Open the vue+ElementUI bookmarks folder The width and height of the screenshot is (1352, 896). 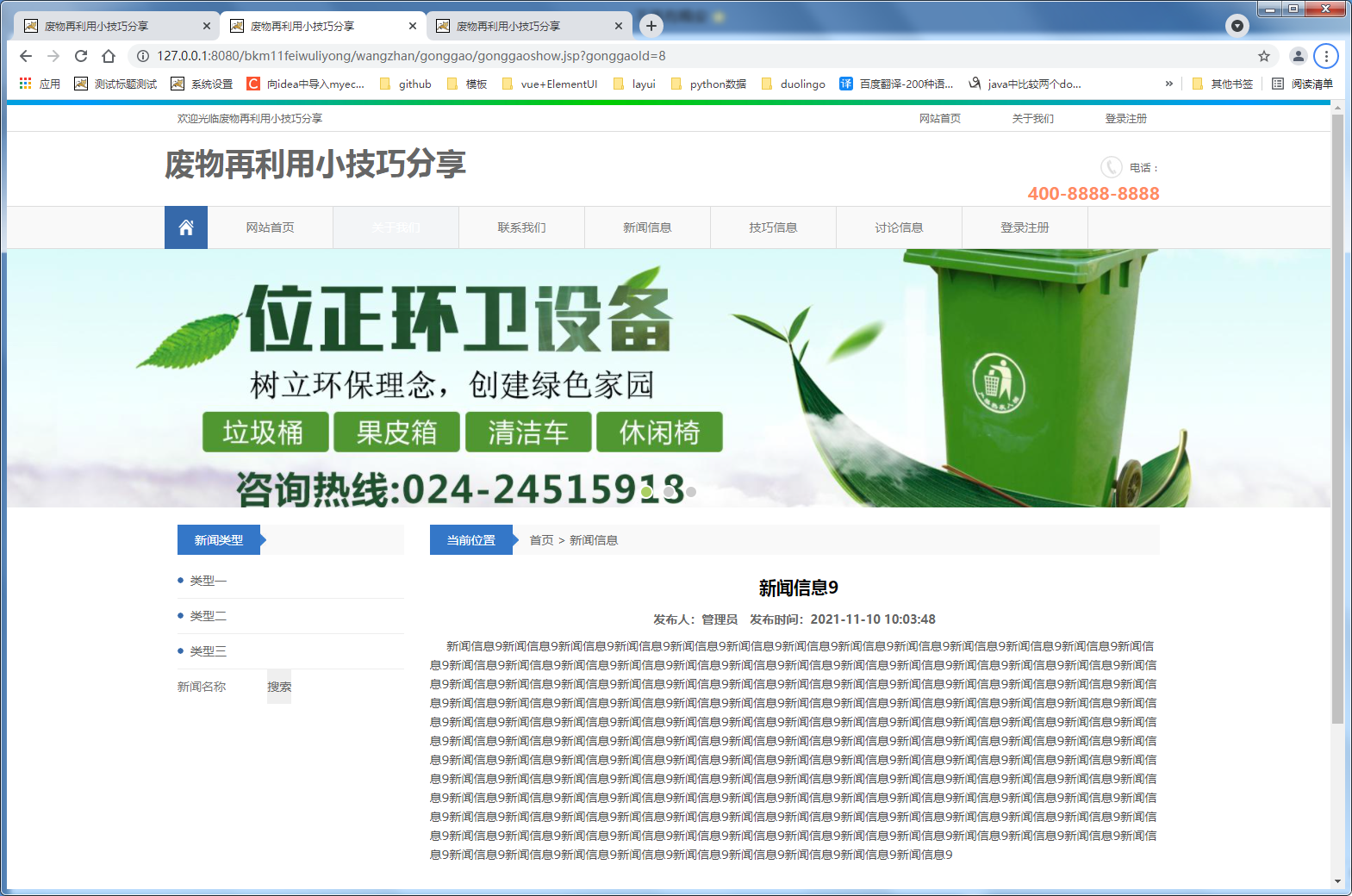point(549,84)
